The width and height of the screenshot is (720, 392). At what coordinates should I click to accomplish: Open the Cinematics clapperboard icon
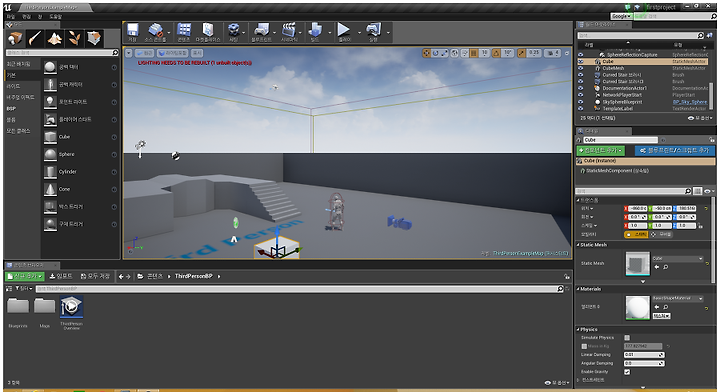pos(288,30)
